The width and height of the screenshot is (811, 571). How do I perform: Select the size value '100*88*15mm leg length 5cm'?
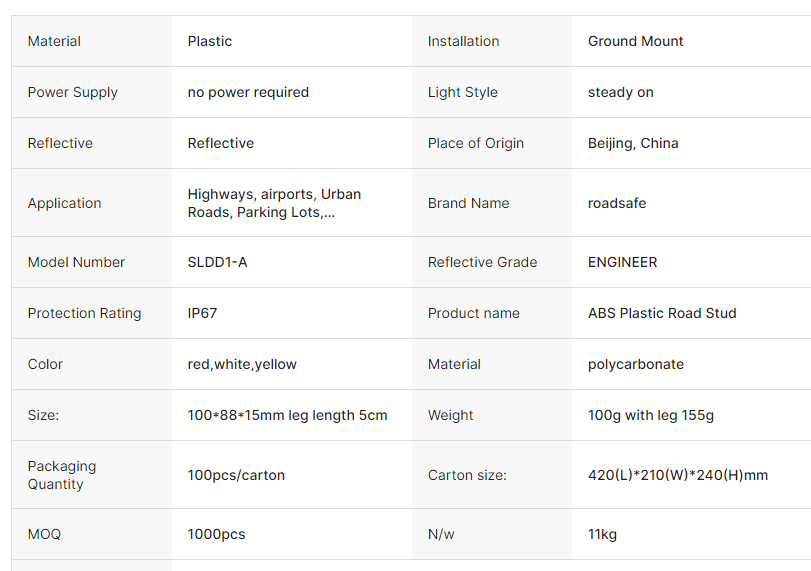[x=287, y=415]
